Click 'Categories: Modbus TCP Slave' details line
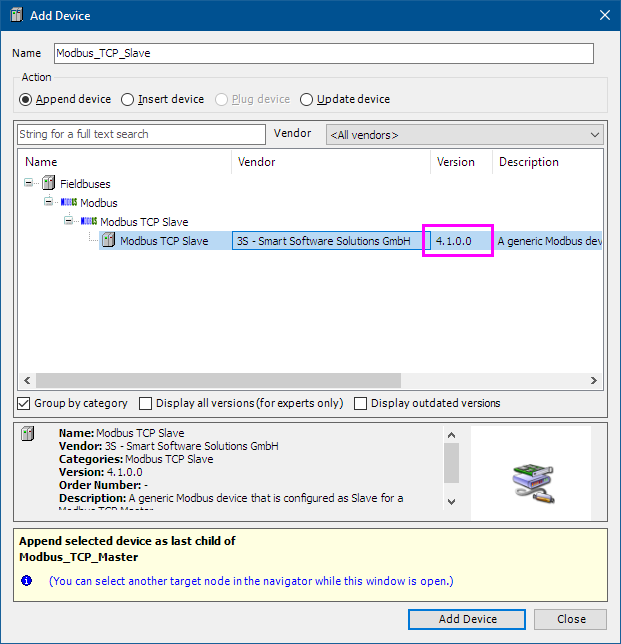 pyautogui.click(x=136, y=459)
